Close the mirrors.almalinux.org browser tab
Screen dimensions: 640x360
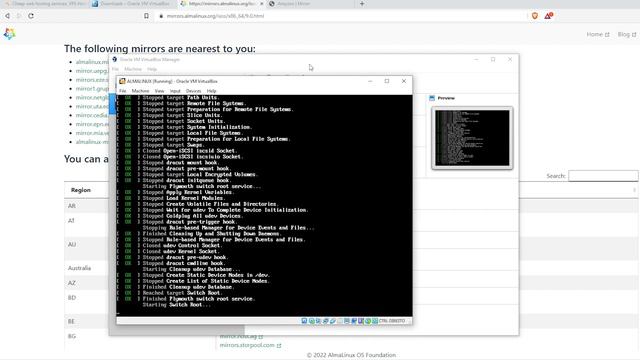(262, 4)
